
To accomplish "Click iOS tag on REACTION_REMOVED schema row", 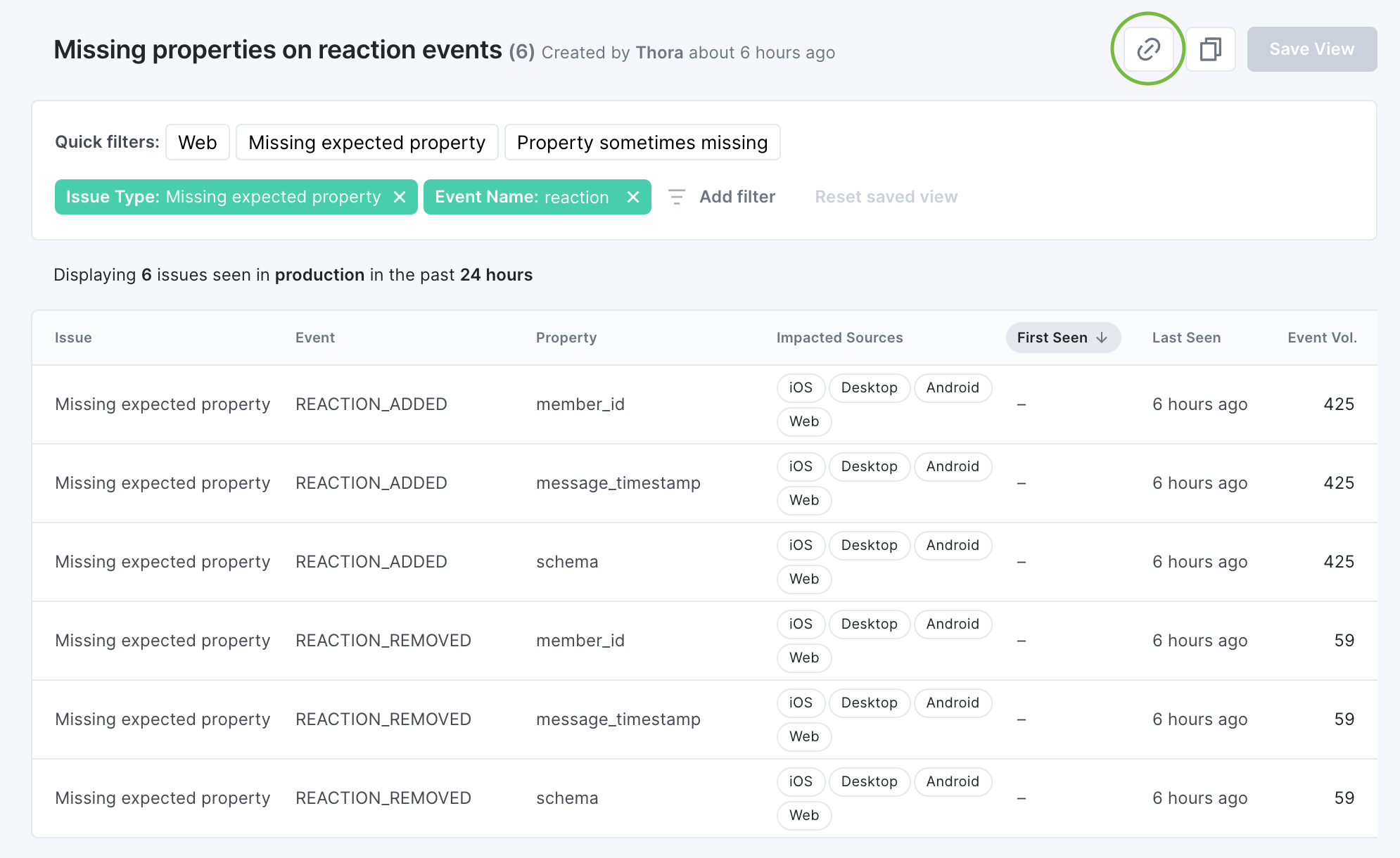I will click(x=801, y=781).
